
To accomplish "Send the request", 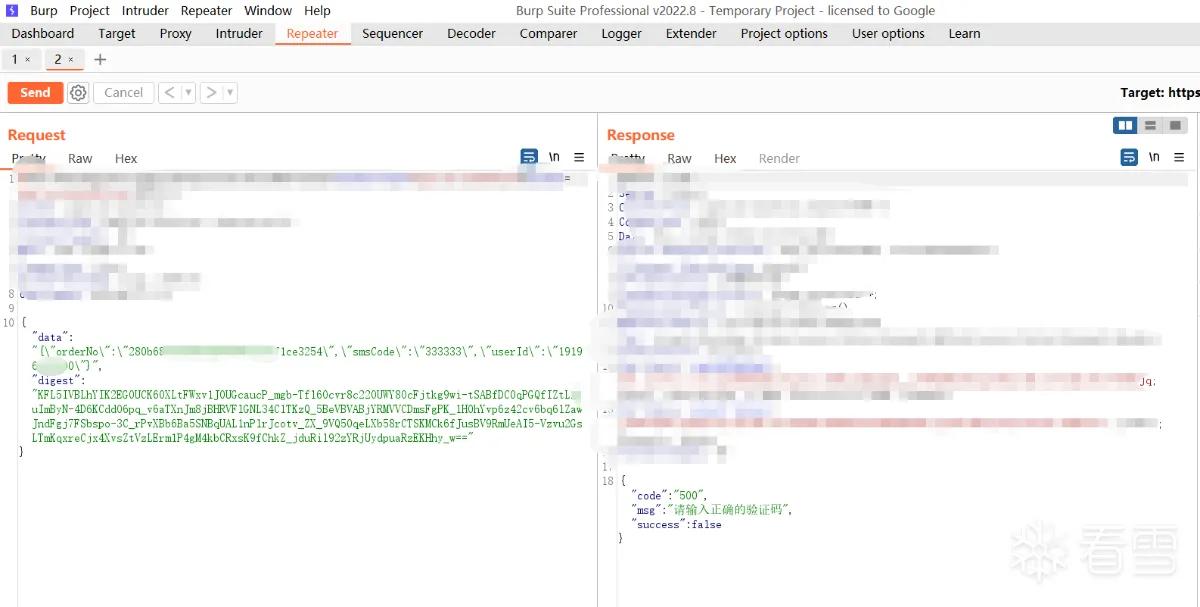I will point(35,93).
